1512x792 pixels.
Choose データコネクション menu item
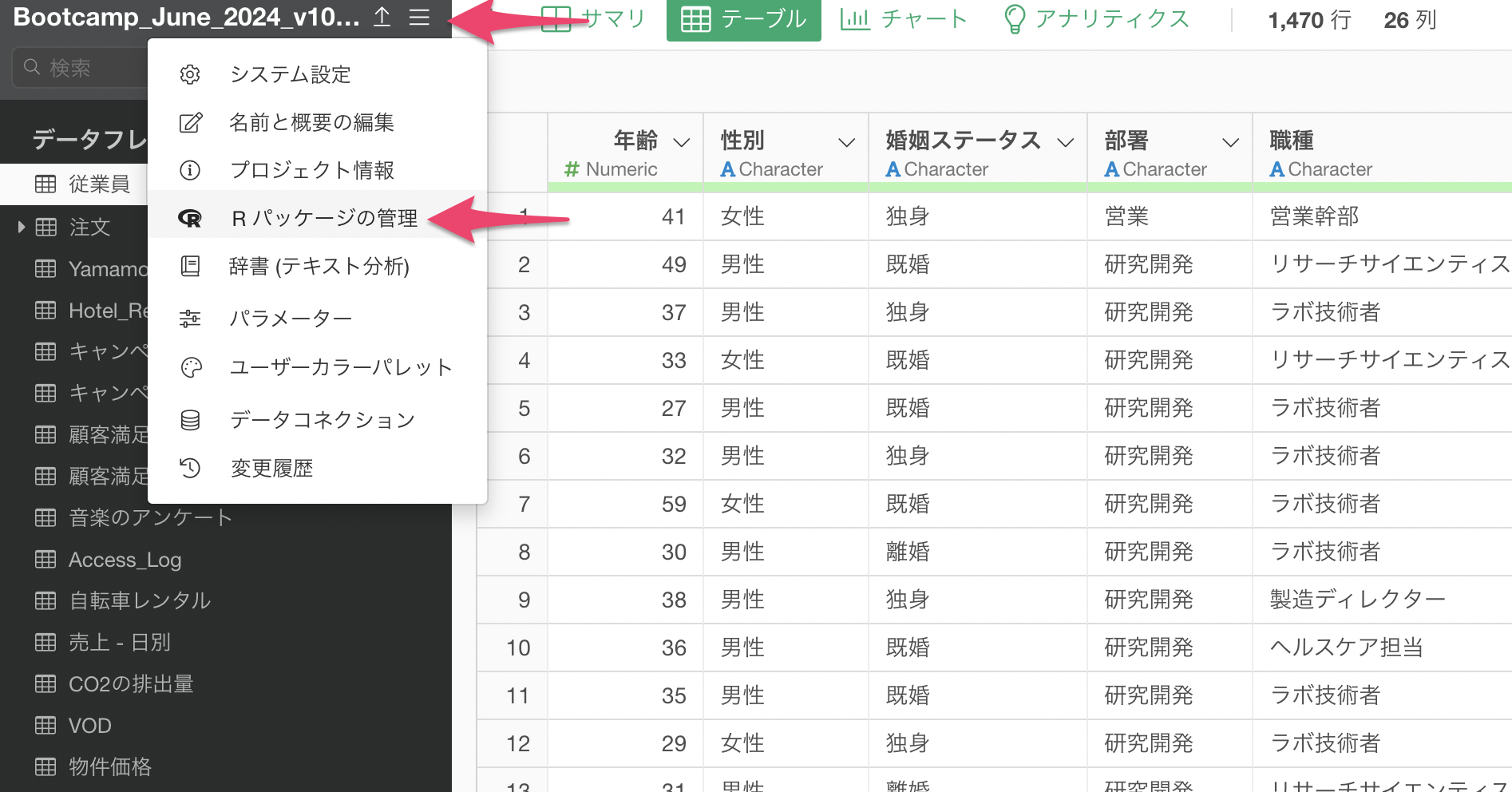(x=318, y=420)
